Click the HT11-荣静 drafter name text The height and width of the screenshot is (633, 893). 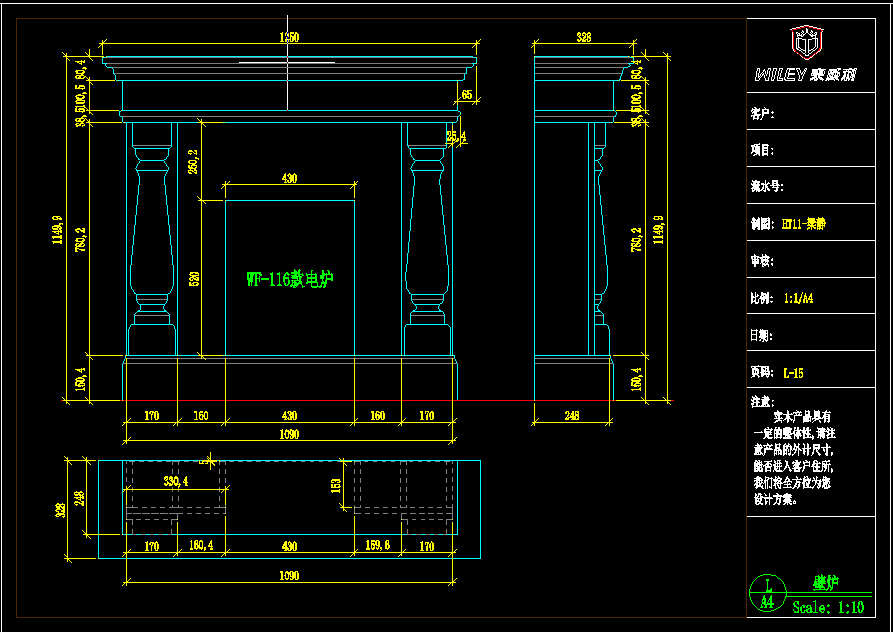click(x=803, y=224)
